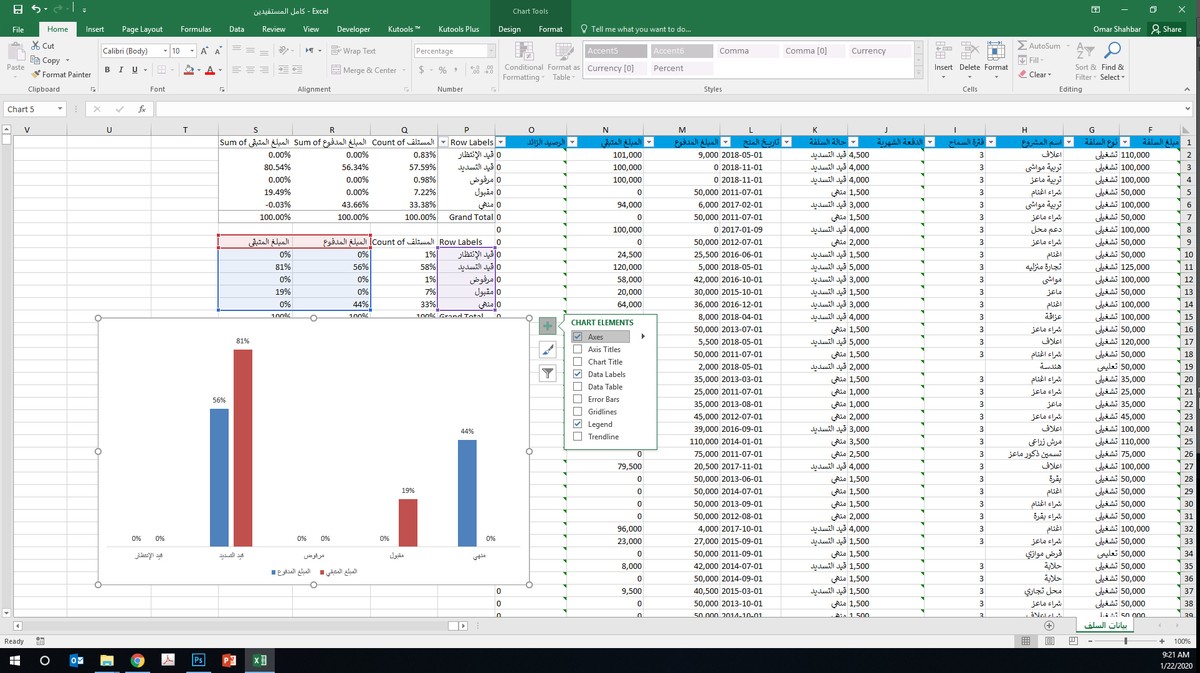
Task: Expand the Name Box dropdown arrow
Action: tap(58, 109)
